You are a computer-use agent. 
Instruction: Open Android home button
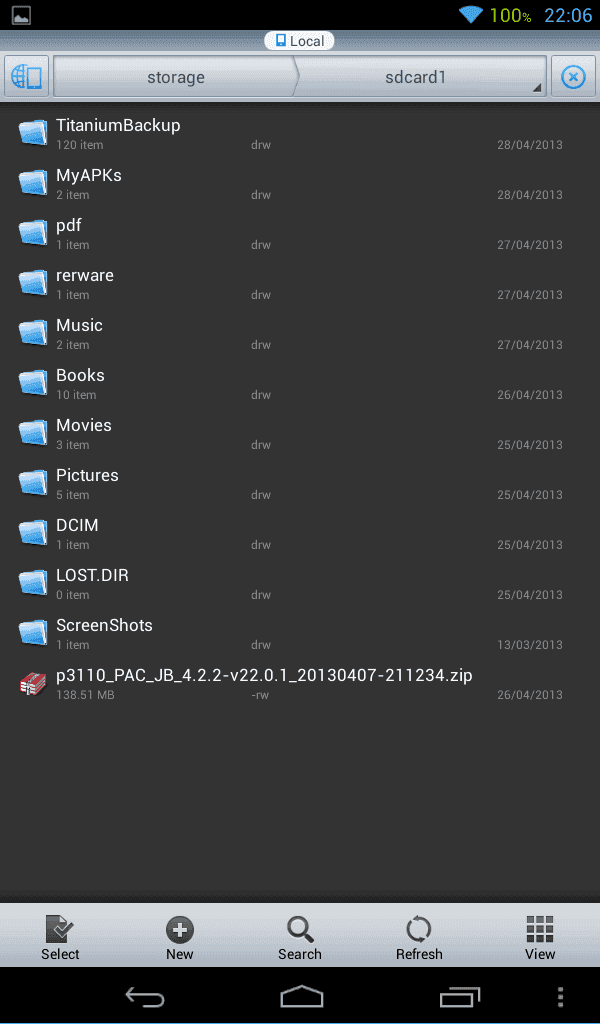301,997
